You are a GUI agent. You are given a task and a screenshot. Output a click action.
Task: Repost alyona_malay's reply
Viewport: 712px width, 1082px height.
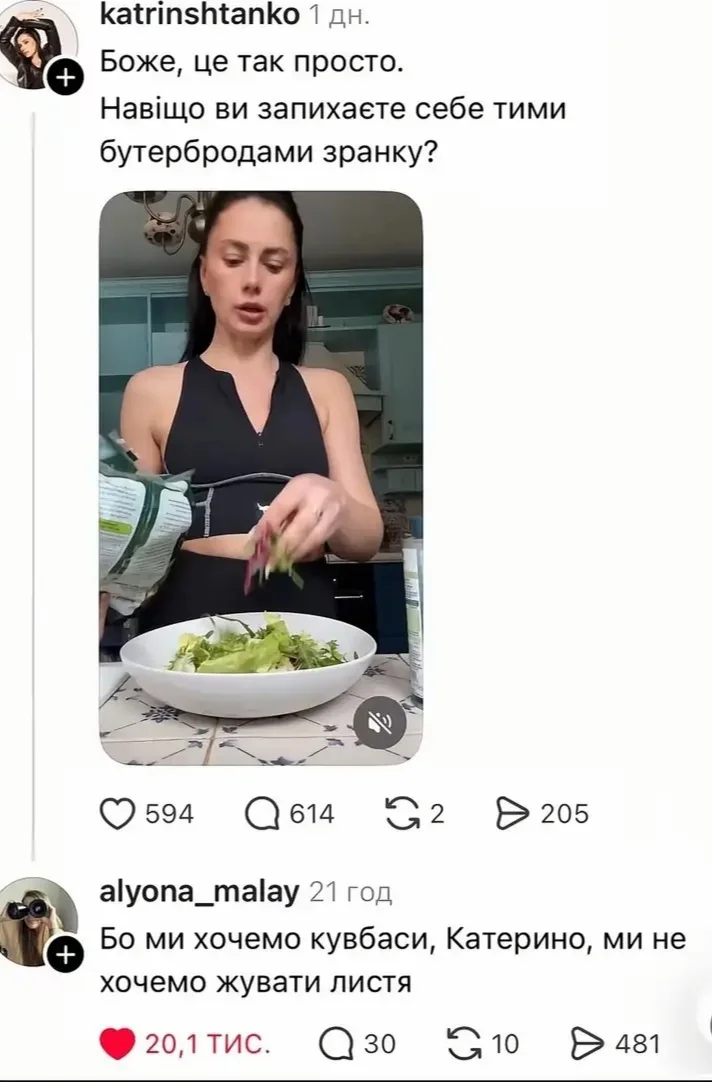[x=465, y=1043]
